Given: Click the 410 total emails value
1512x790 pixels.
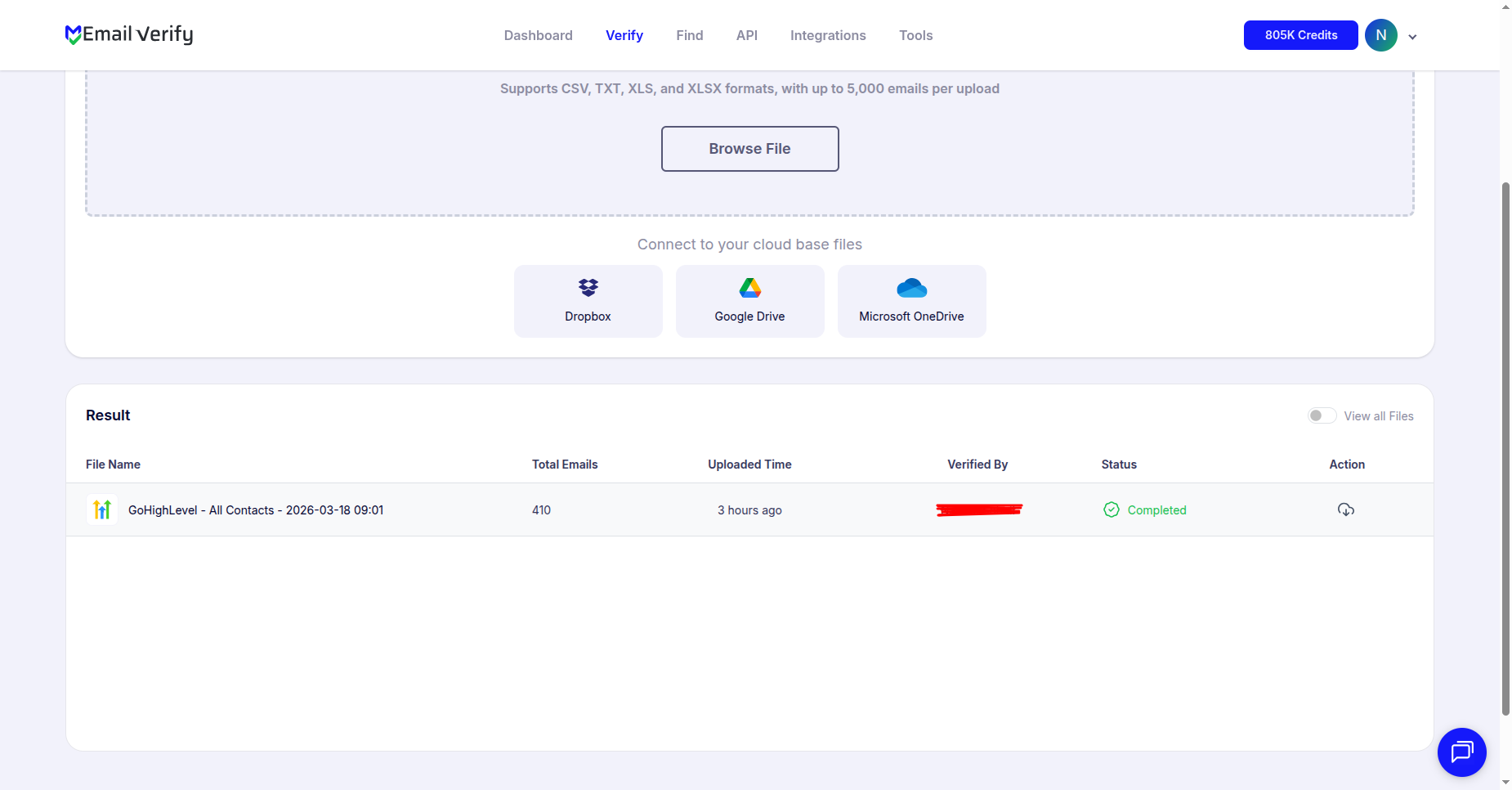Looking at the screenshot, I should point(541,509).
